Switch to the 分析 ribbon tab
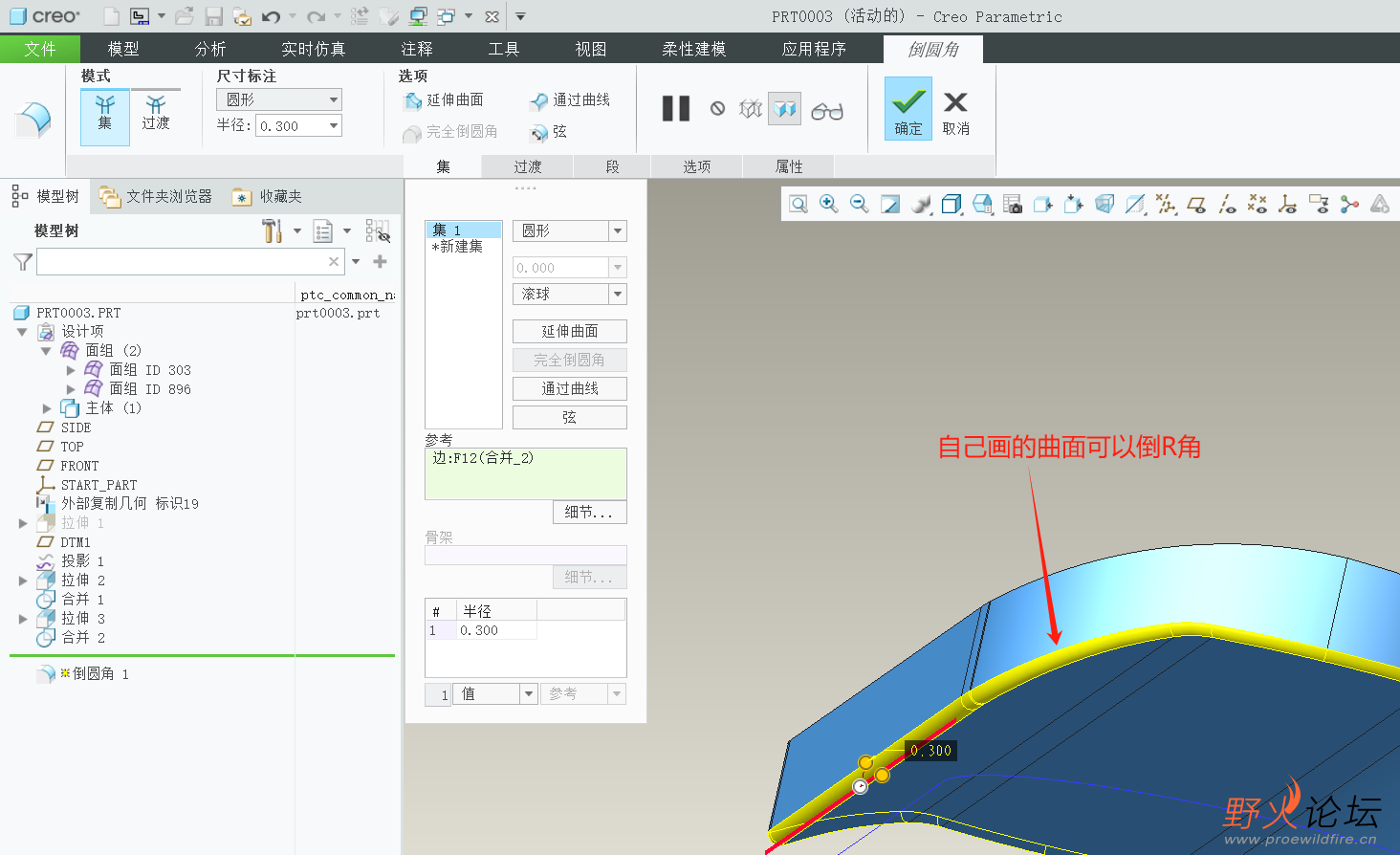 click(x=210, y=49)
